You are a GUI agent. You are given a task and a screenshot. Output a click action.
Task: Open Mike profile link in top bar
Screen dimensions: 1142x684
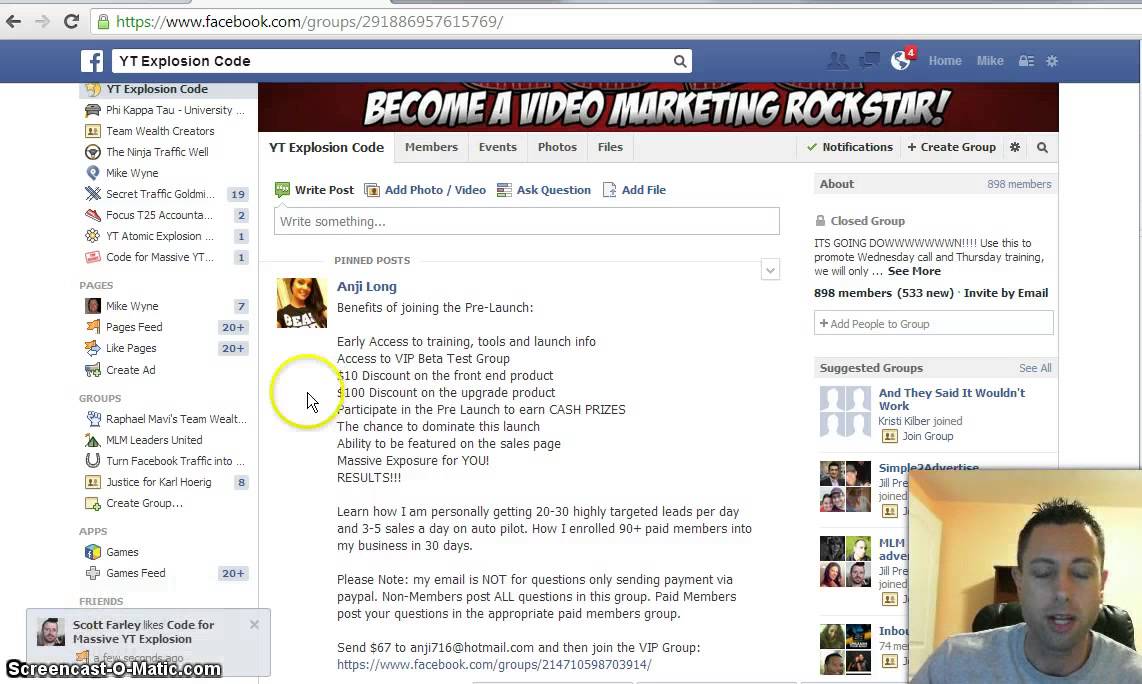tap(990, 61)
